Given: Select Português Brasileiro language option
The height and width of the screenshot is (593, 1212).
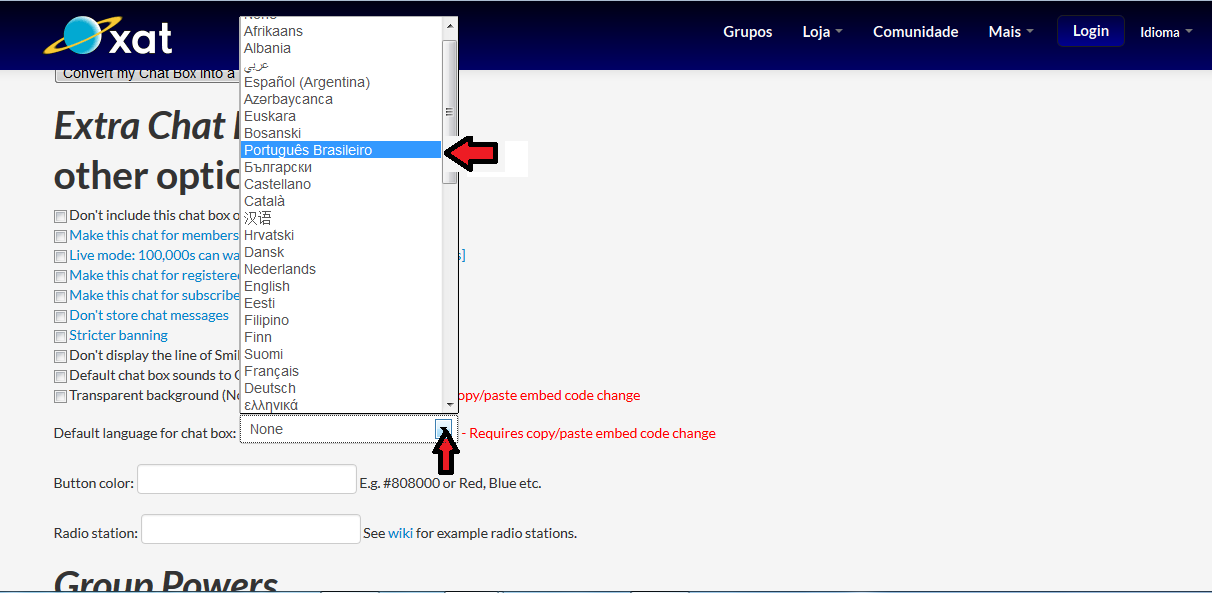Looking at the screenshot, I should pos(341,150).
